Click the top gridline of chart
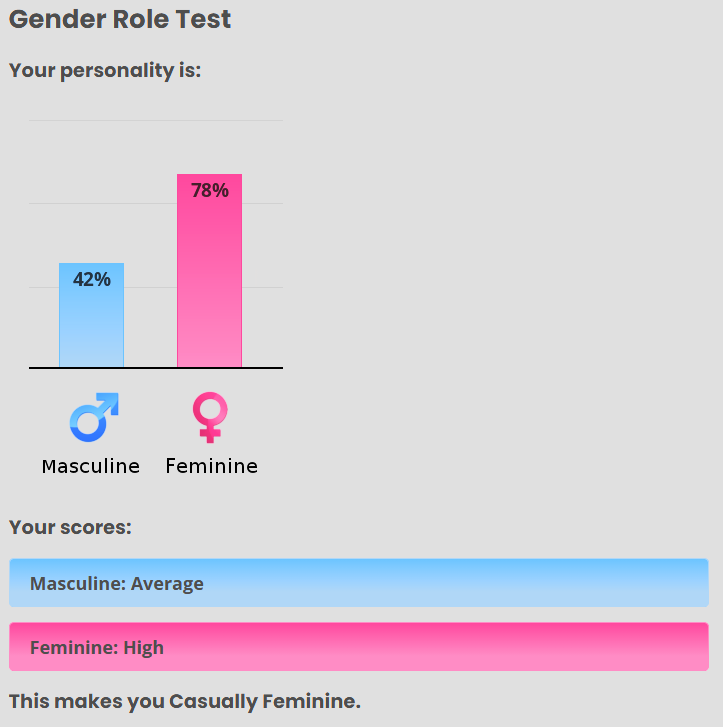 pos(156,121)
